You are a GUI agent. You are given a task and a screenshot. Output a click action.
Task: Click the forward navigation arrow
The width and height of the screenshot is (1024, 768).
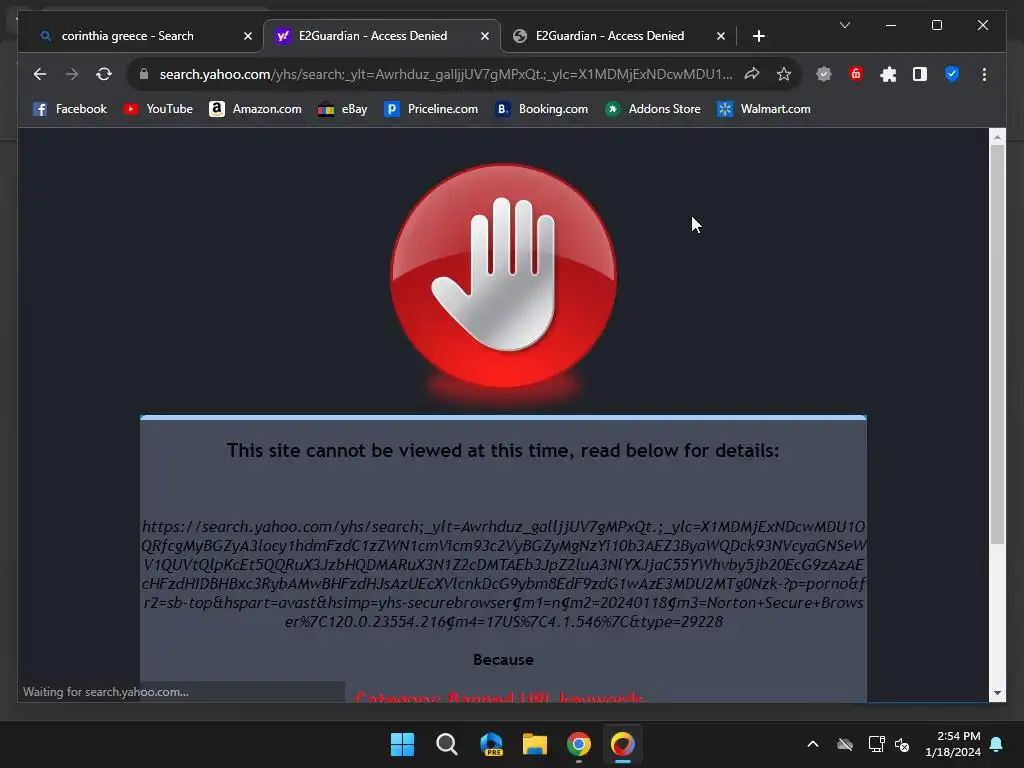coord(72,74)
